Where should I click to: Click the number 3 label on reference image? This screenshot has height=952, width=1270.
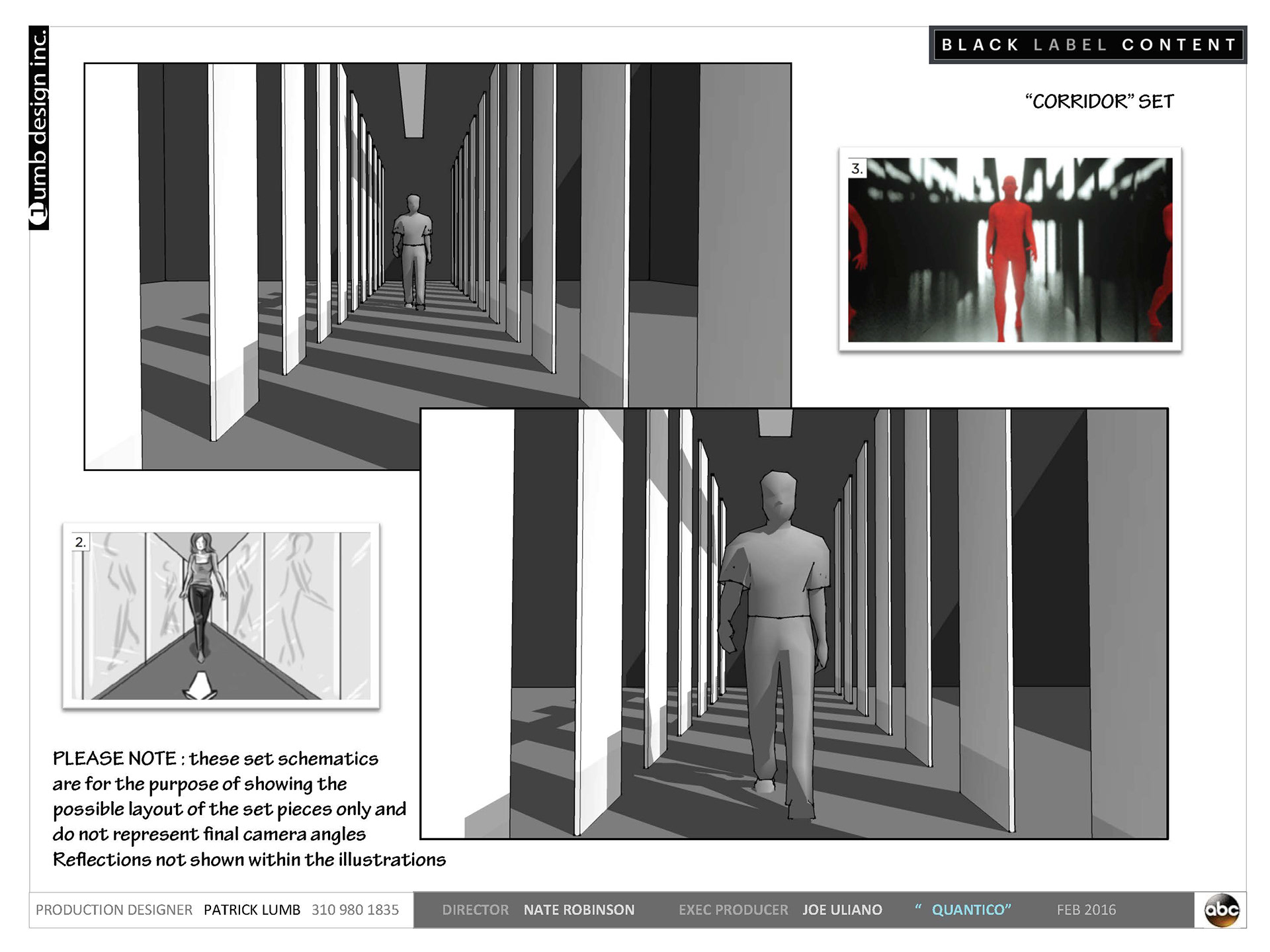tap(857, 169)
